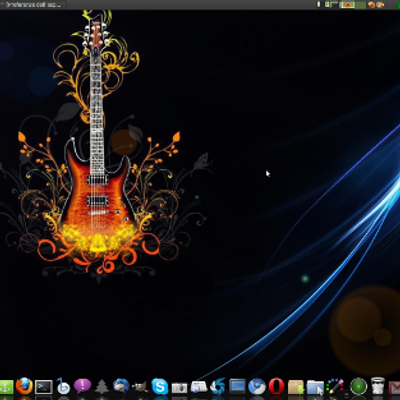This screenshot has height=400, width=400.
Task: Launch Skype from the dock
Action: [160, 387]
